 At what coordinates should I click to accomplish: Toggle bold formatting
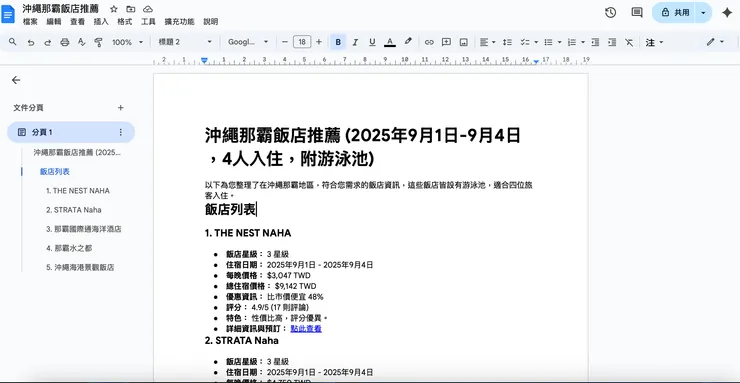tap(338, 42)
